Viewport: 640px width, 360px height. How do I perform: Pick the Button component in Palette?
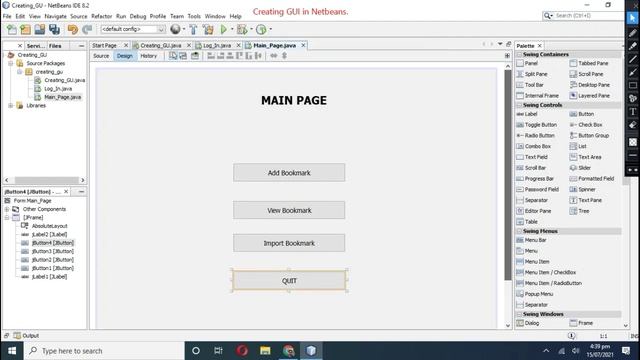582,114
